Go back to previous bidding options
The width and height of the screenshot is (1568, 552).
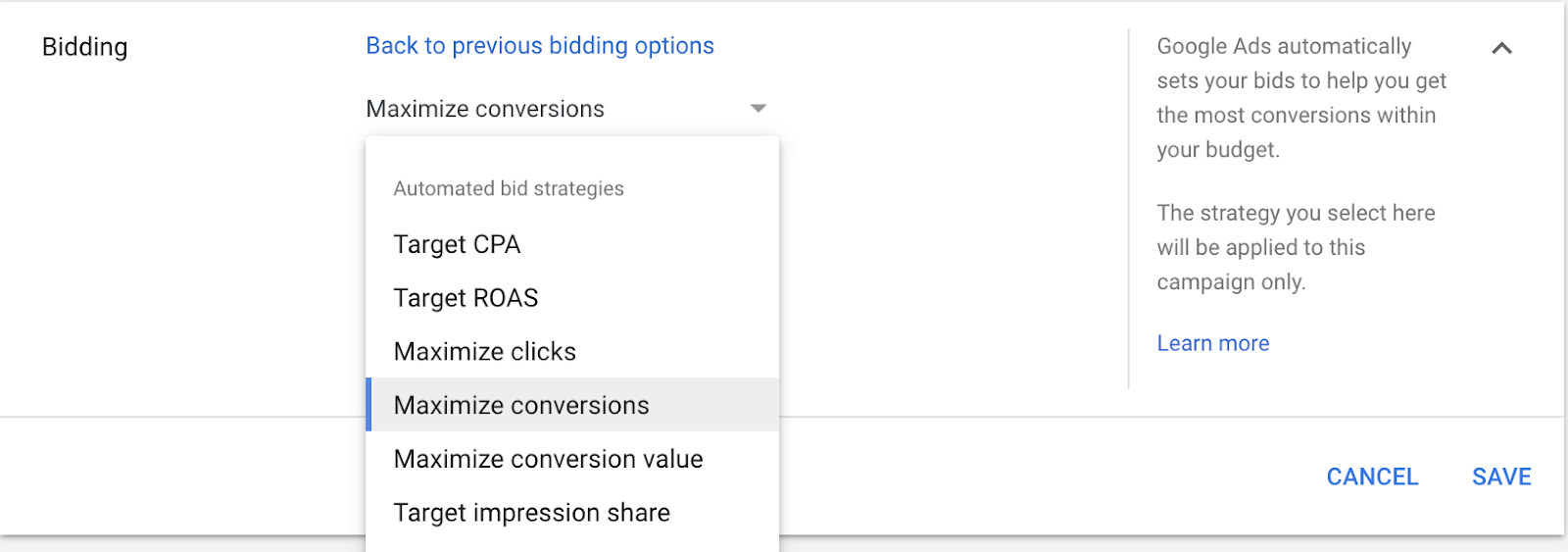pos(539,46)
